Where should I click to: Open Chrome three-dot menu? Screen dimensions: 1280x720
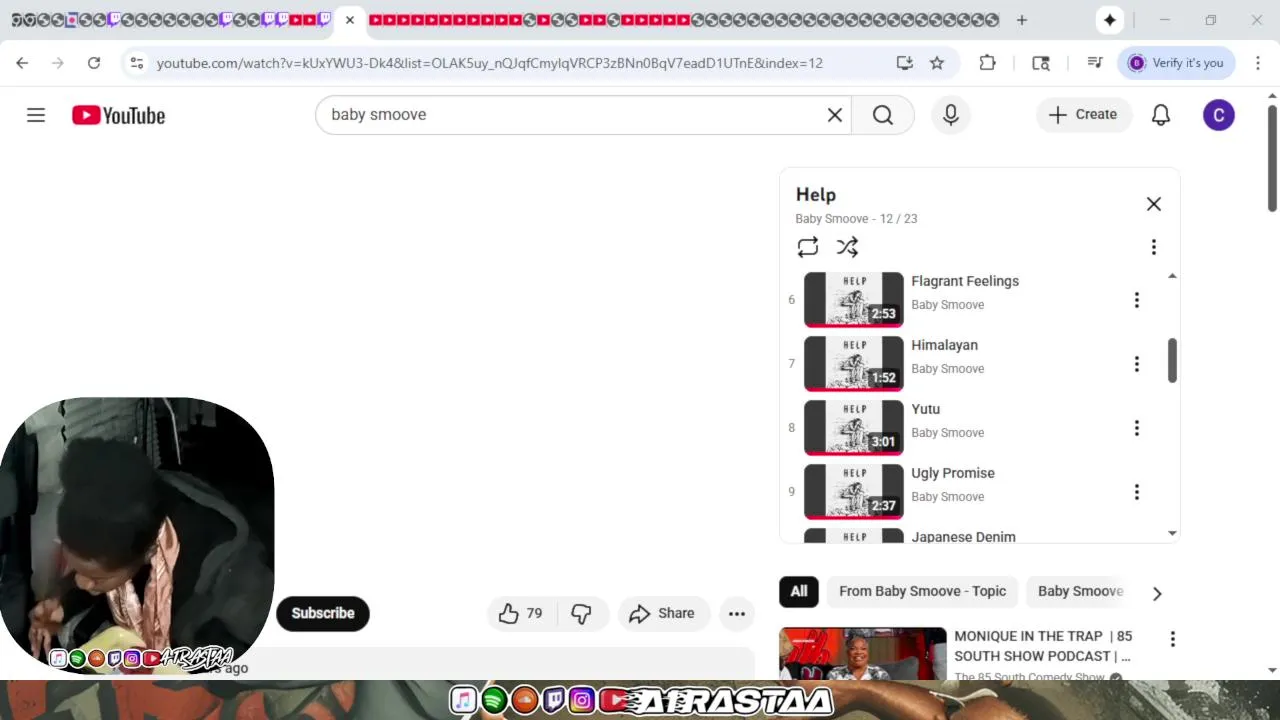[x=1258, y=63]
